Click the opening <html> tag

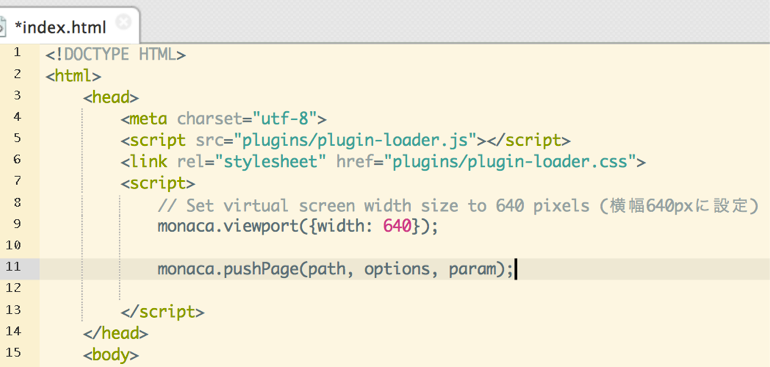(x=74, y=76)
